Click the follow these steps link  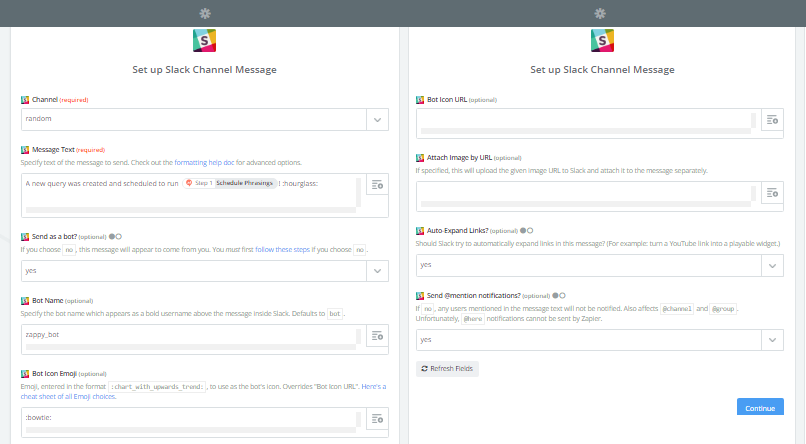coord(283,248)
